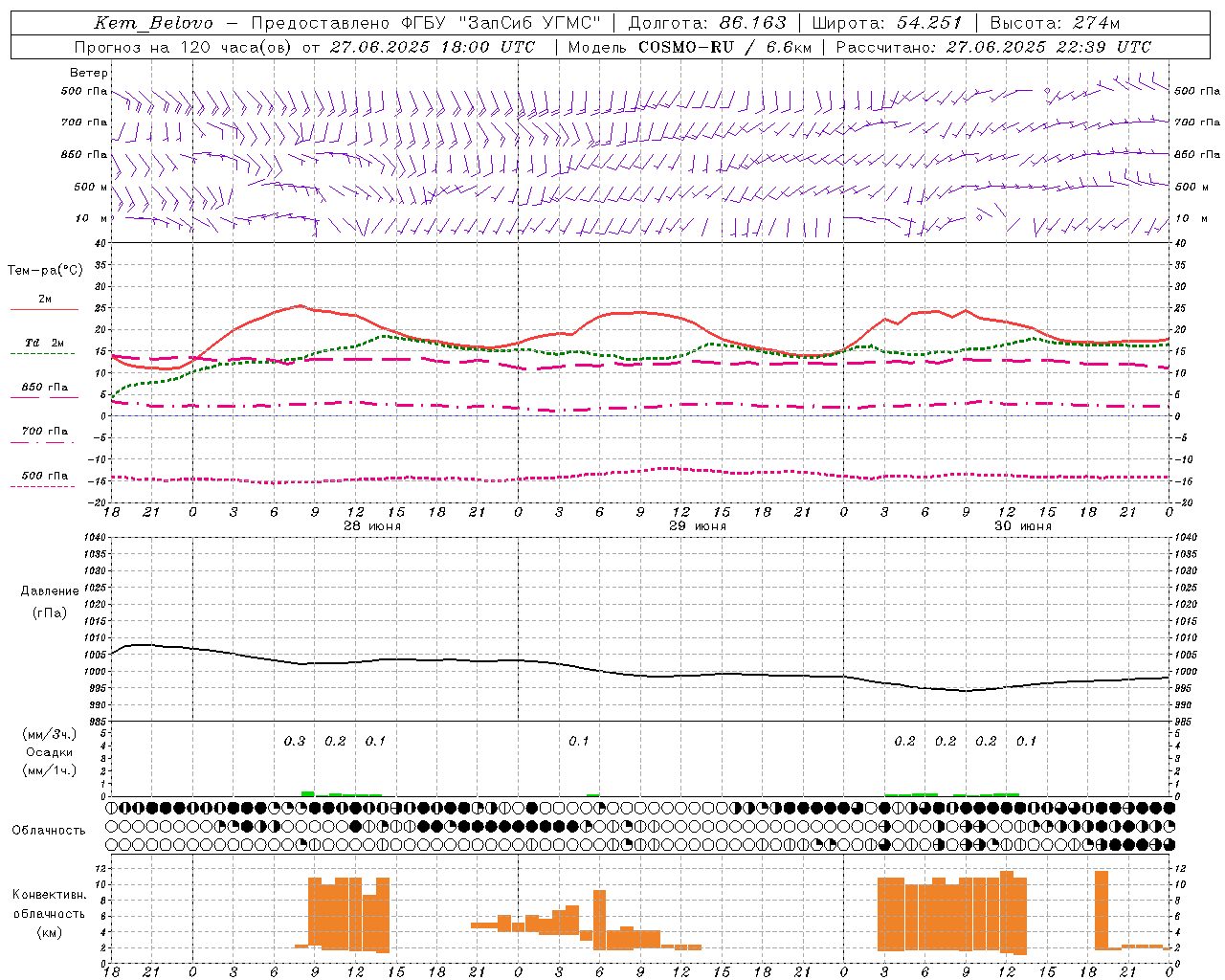Select the Модель COSMO-RU / 6.6км label

click(689, 47)
